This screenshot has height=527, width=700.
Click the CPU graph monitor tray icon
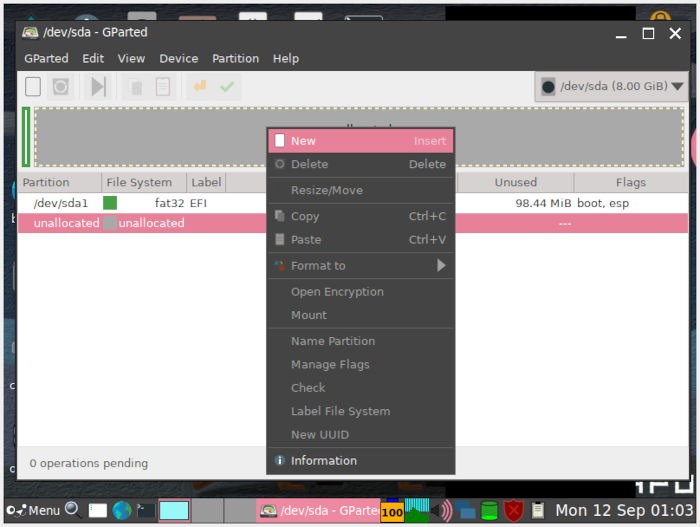pos(417,510)
